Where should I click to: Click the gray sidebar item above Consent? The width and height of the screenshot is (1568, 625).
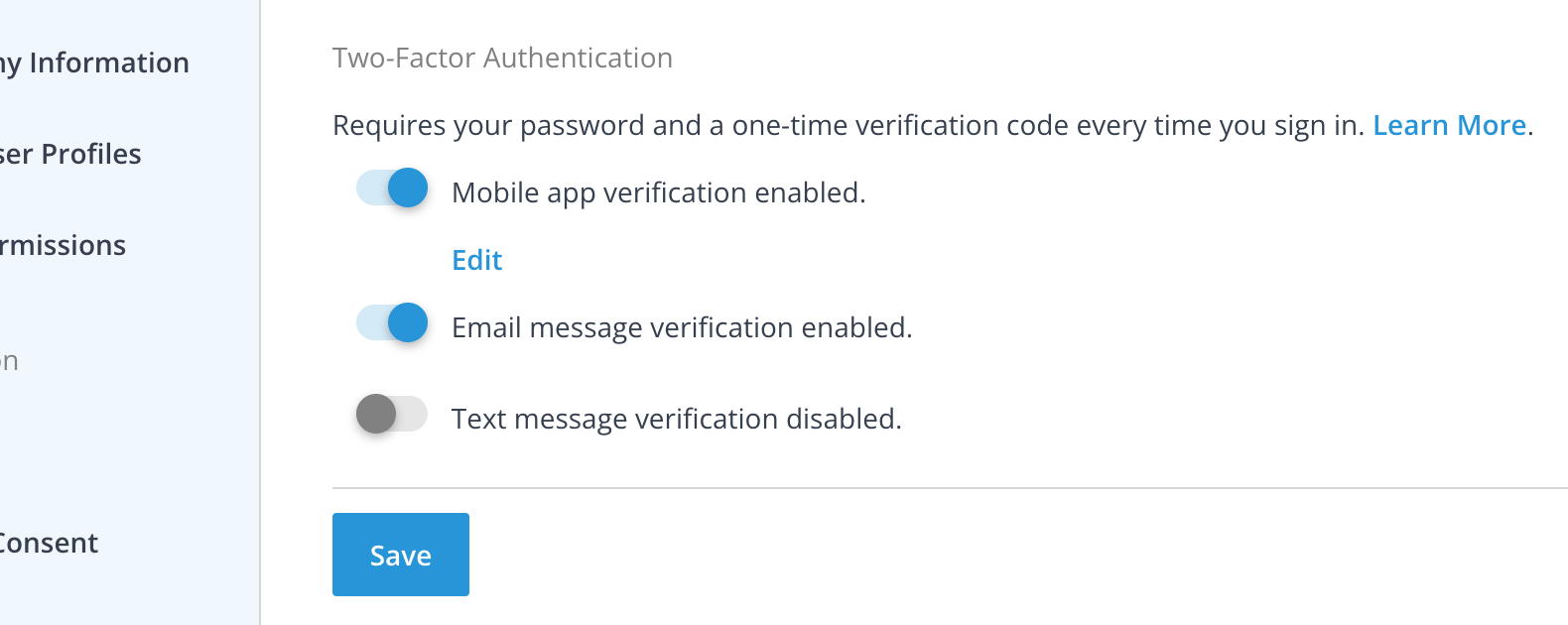[10, 361]
